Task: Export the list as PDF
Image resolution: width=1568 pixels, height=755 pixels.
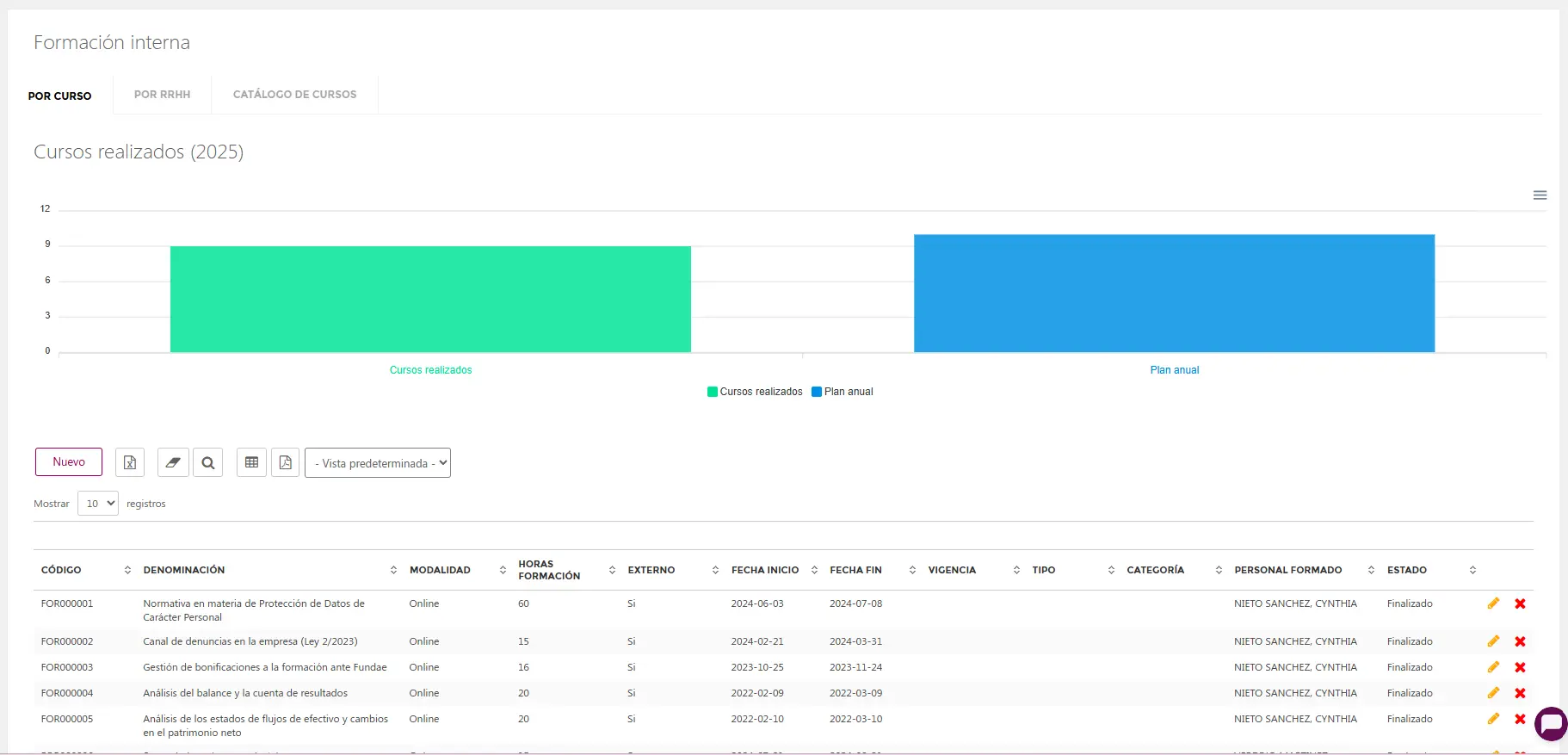Action: pyautogui.click(x=286, y=462)
